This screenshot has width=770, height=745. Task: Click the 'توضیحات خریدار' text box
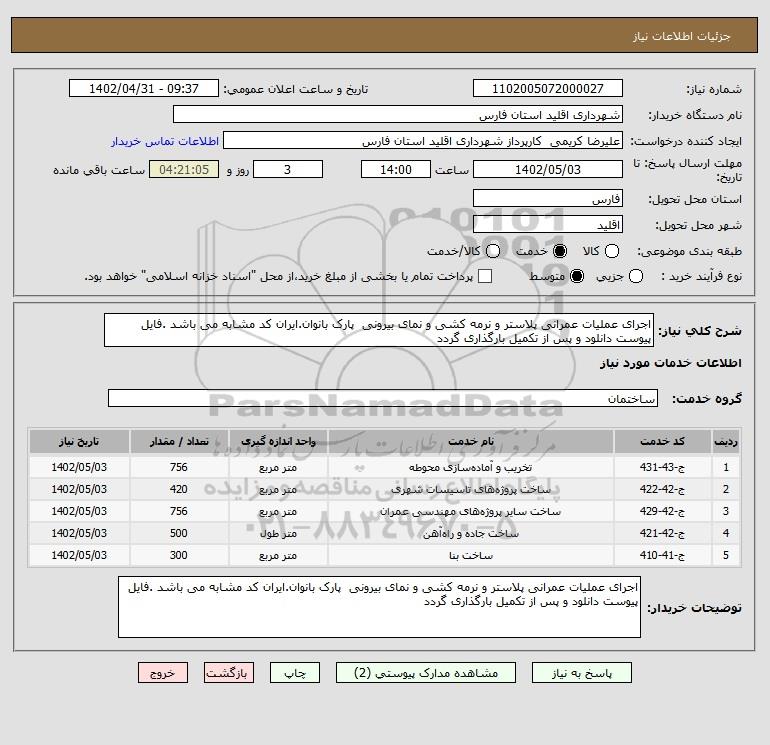[379, 607]
